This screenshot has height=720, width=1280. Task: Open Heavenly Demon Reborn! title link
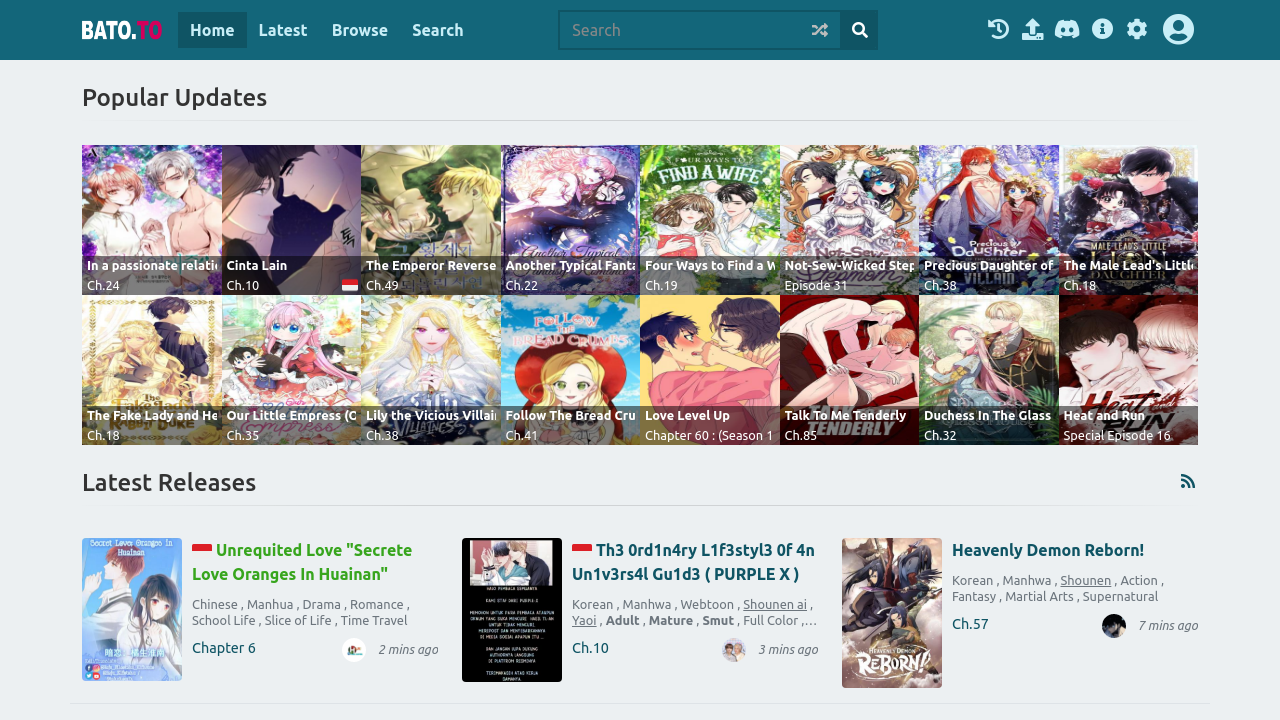[x=1048, y=550]
